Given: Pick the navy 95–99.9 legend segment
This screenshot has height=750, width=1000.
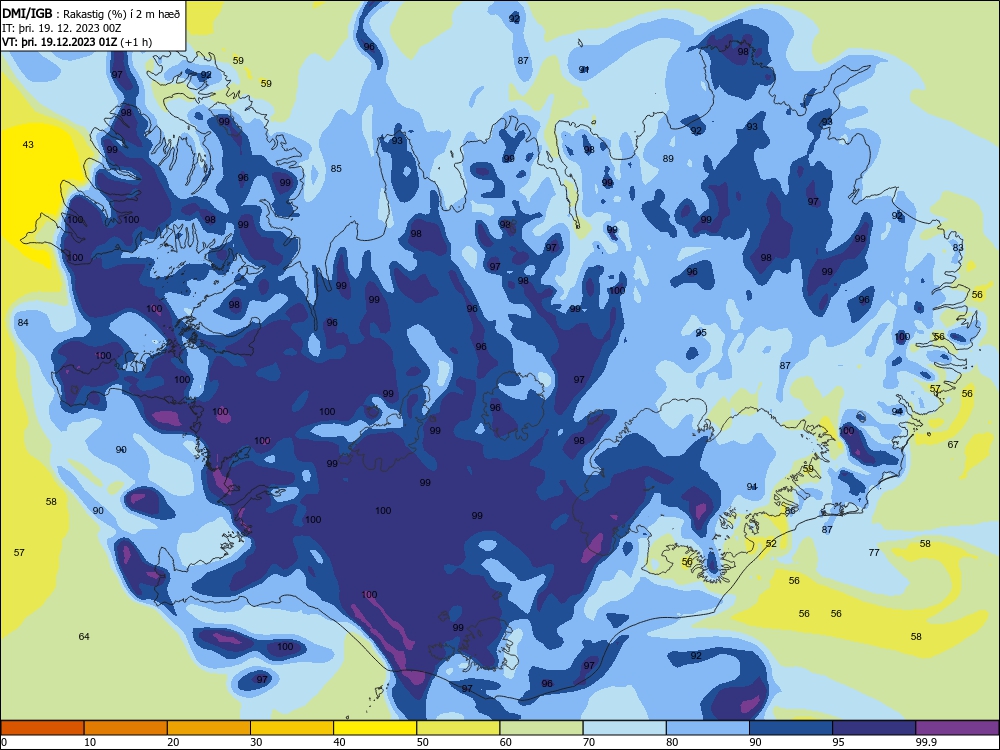Looking at the screenshot, I should (874, 728).
